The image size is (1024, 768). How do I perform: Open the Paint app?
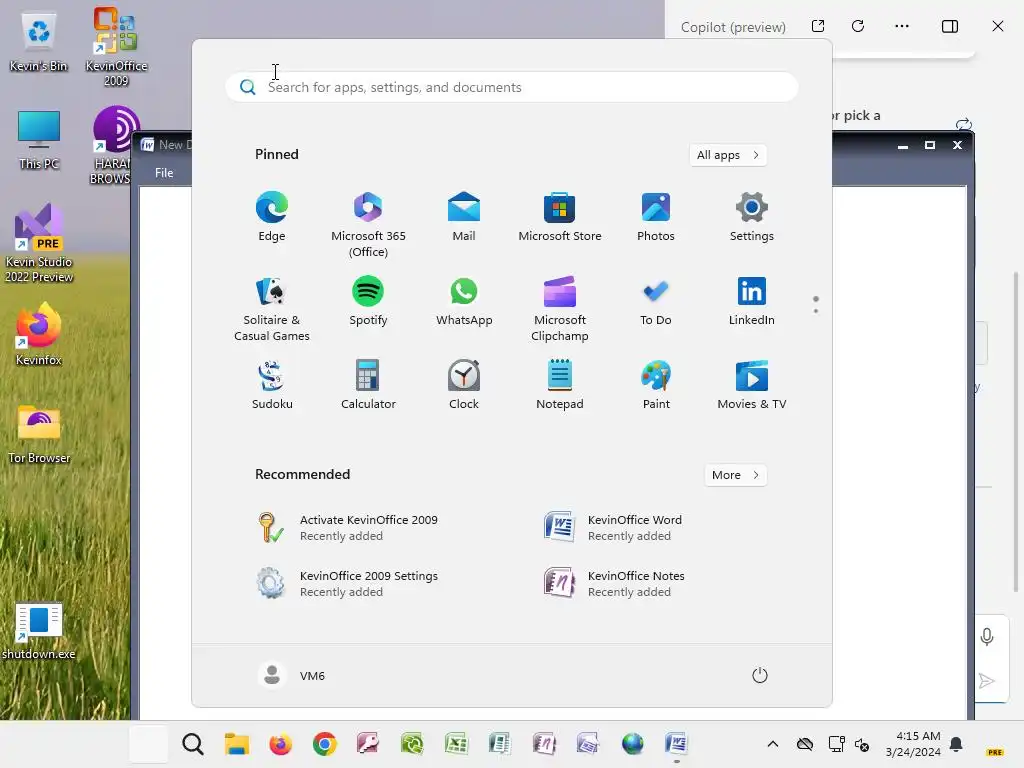pos(656,385)
